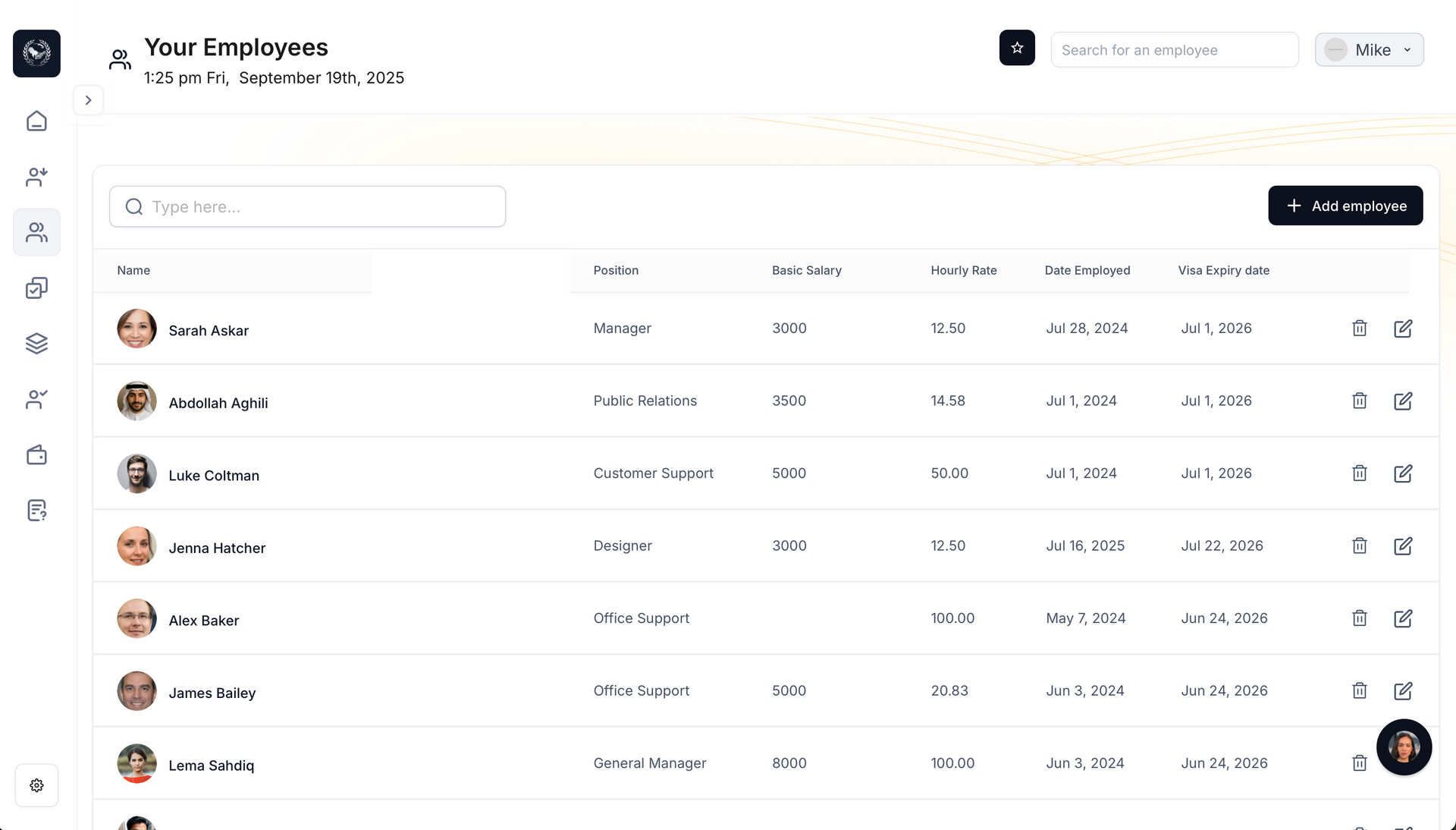Open the layers stack sidebar icon
Viewport: 1456px width, 830px height.
[x=36, y=344]
